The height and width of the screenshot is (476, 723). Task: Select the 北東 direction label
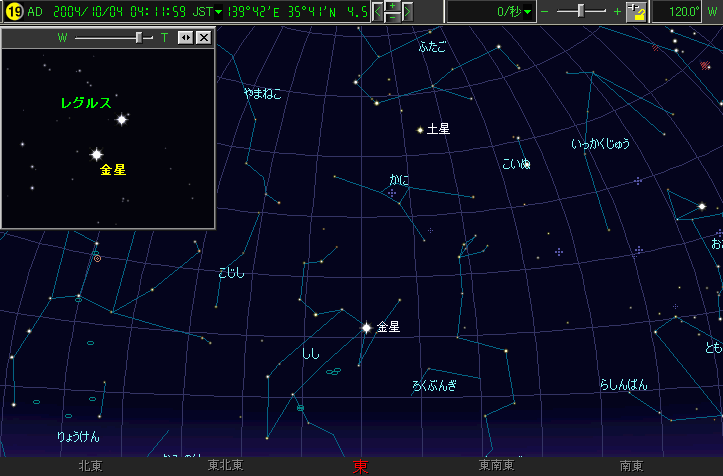coord(90,465)
